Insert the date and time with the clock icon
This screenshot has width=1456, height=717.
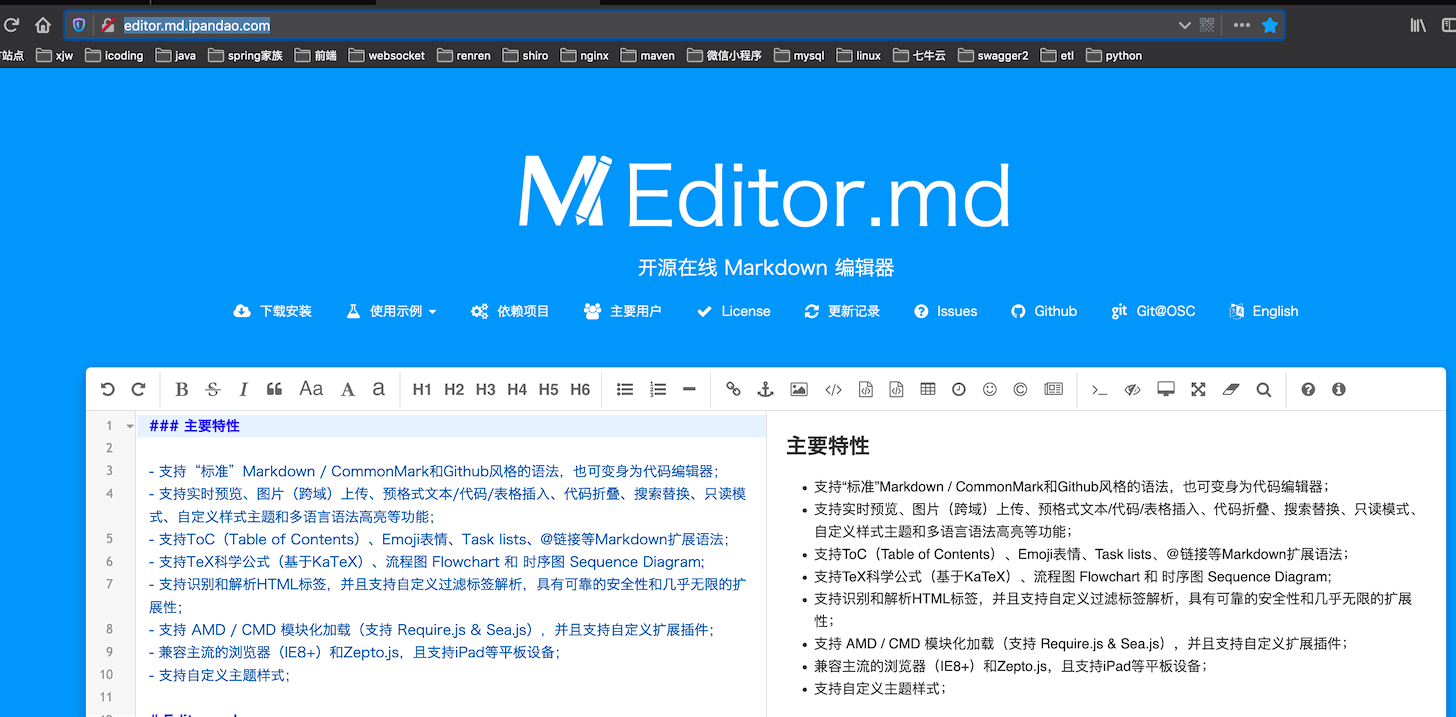[959, 390]
